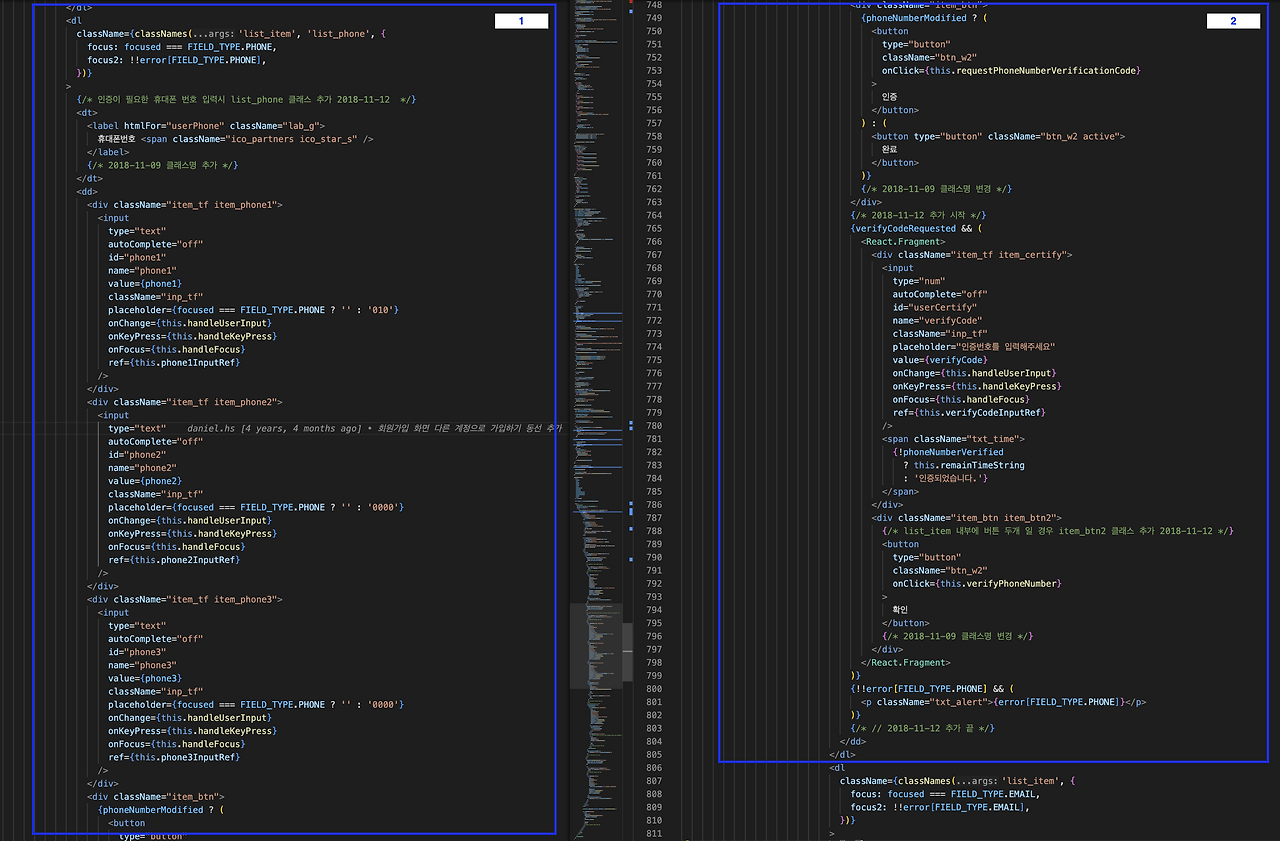Click "focus2: !!error[FIELD_TYPE.PHONE]" line
This screenshot has width=1280, height=841.
177,60
